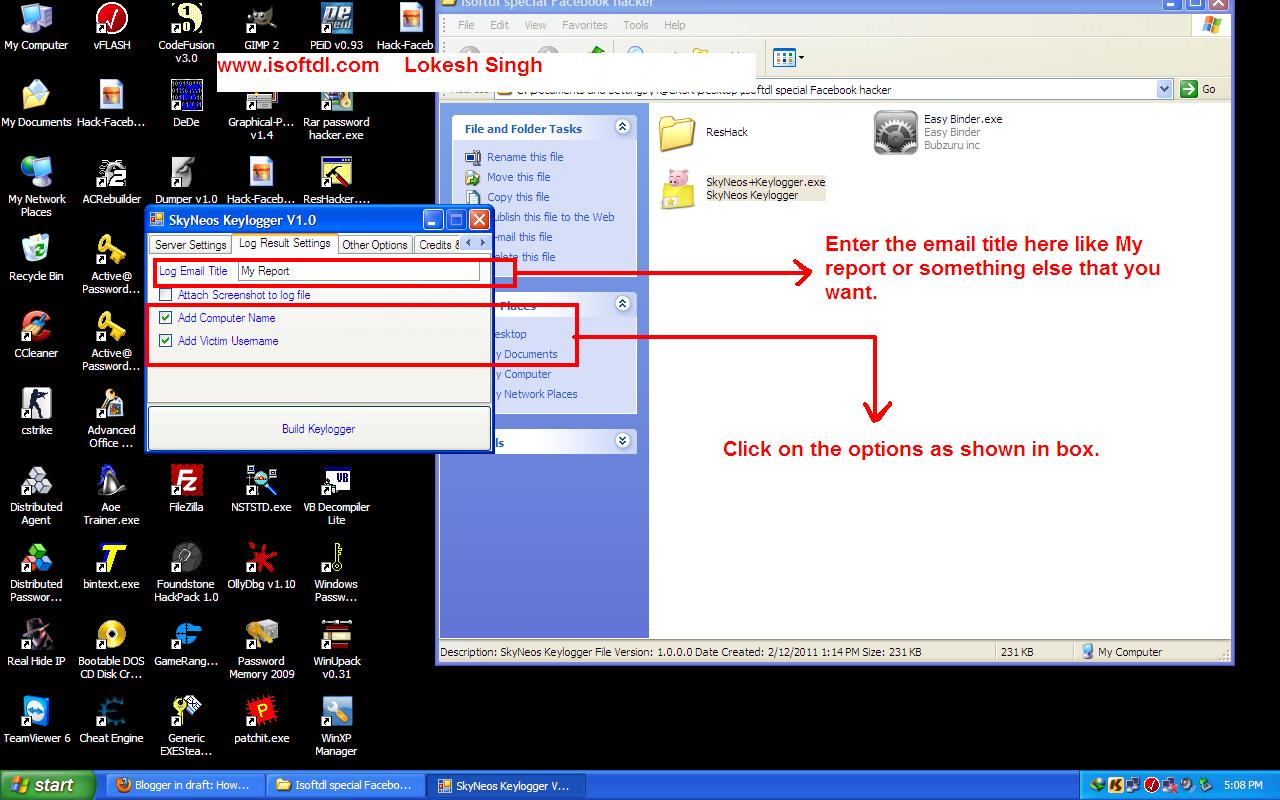Screen dimensions: 1280x800
Task: Switch to the Other Options tab
Action: pos(375,245)
